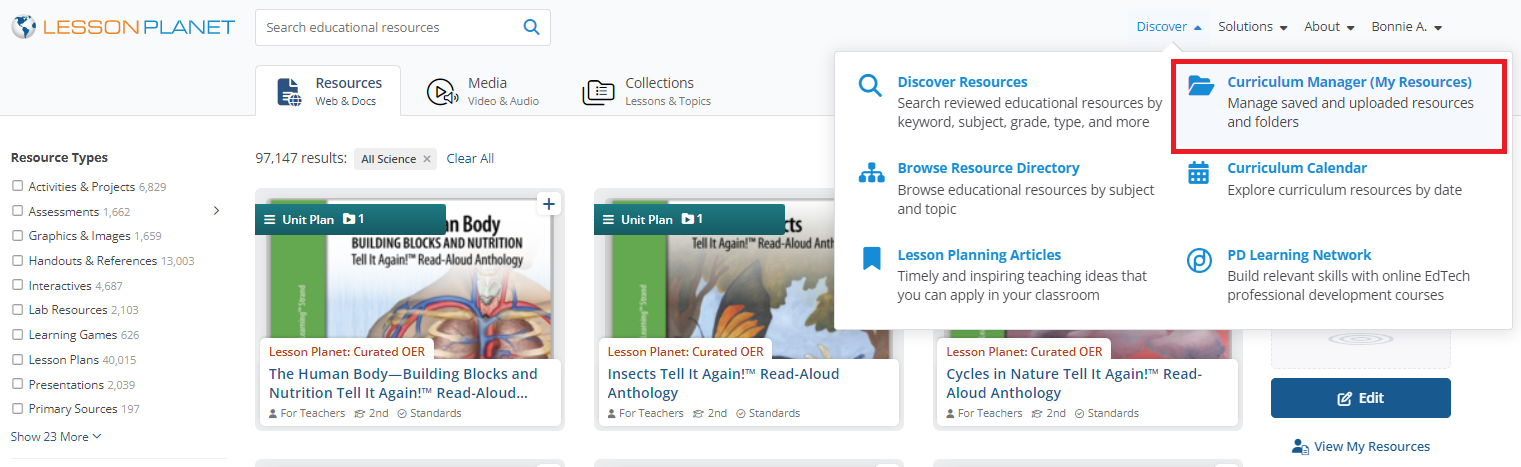Click the Edit button
1521x467 pixels.
(1360, 398)
